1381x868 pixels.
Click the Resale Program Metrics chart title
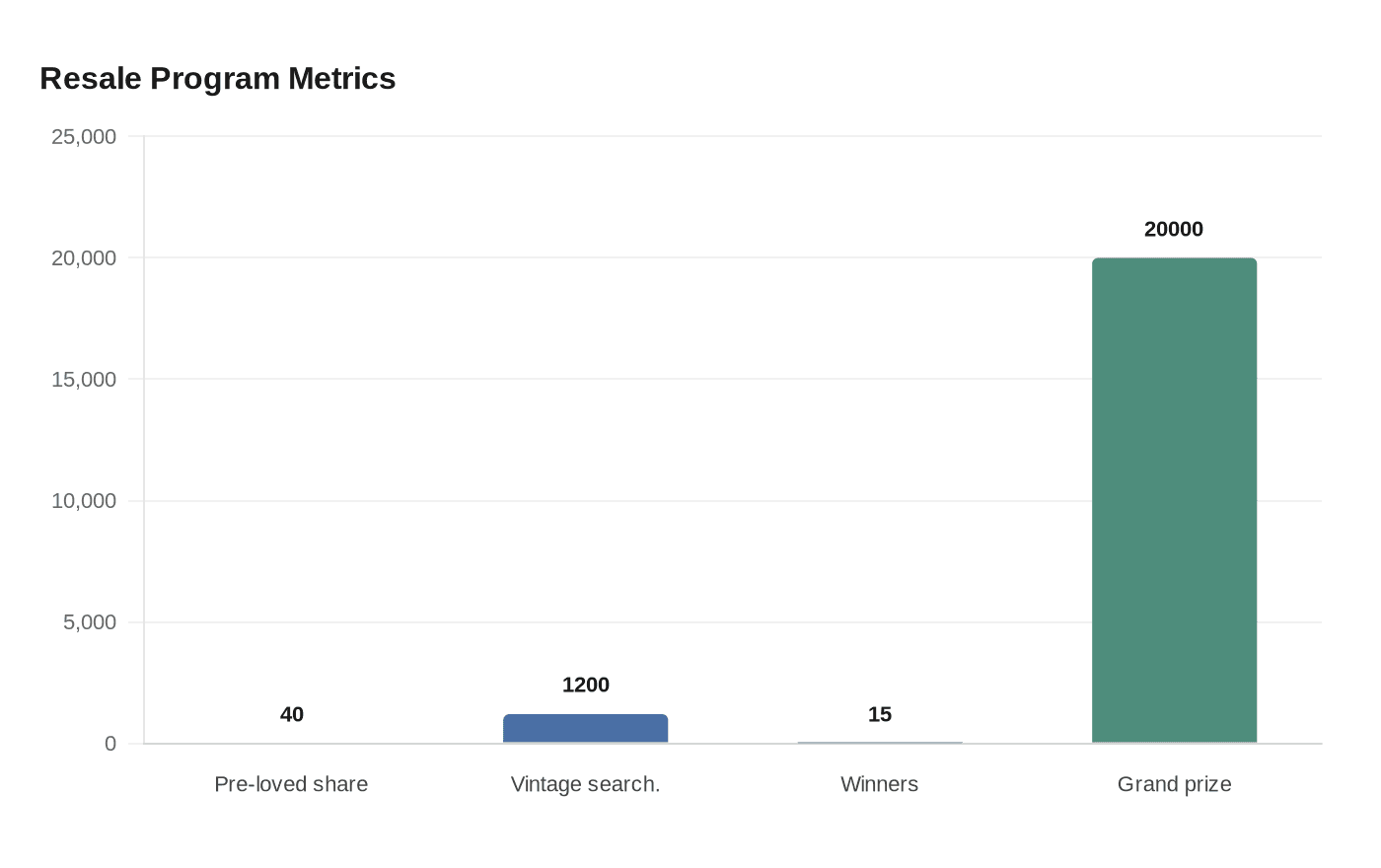click(x=217, y=78)
